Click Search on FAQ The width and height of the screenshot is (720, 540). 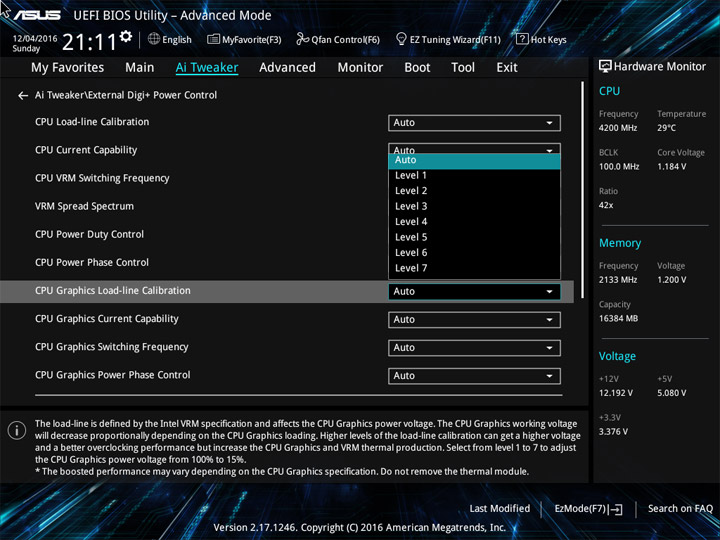point(680,508)
